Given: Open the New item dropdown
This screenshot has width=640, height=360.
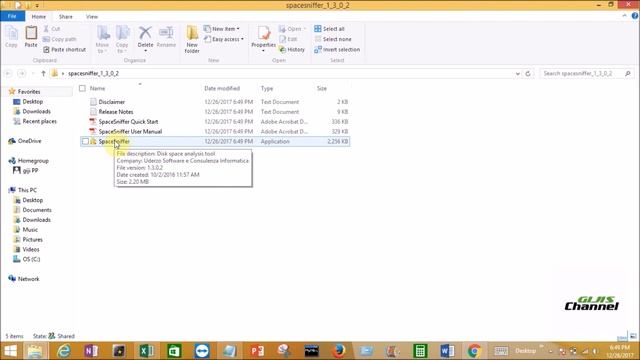Looking at the screenshot, I should pos(222,29).
